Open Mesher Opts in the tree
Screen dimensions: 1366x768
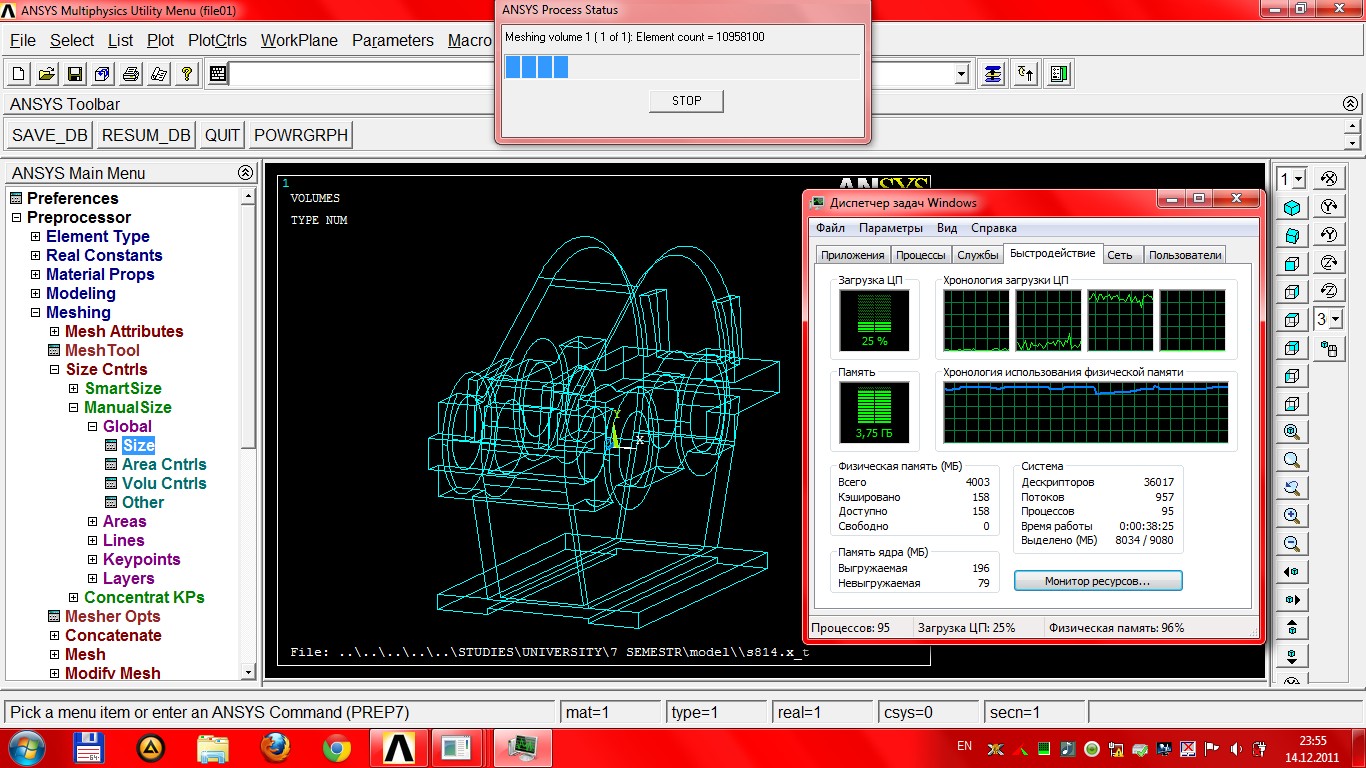click(x=113, y=617)
